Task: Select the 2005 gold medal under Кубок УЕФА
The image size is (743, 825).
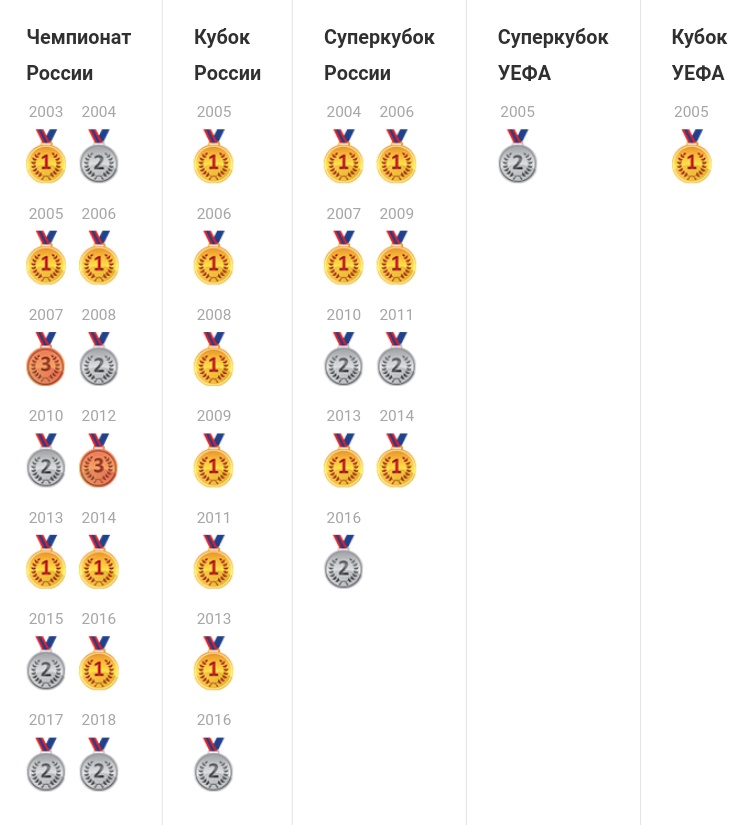Action: pyautogui.click(x=691, y=156)
